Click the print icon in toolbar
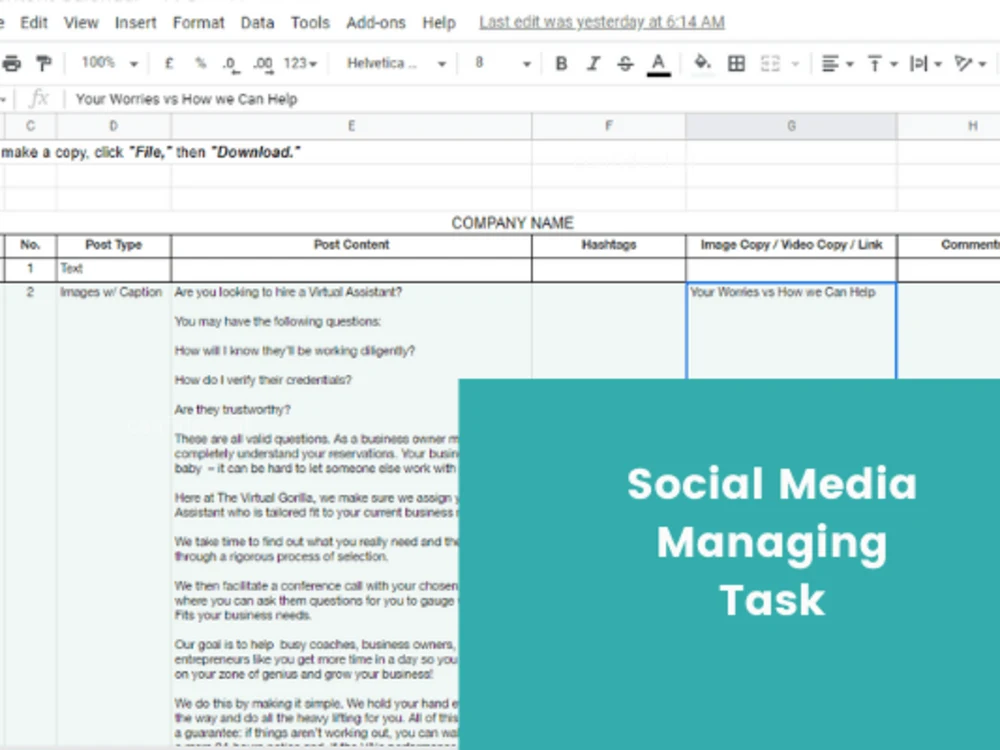This screenshot has width=1000, height=750. (x=11, y=63)
